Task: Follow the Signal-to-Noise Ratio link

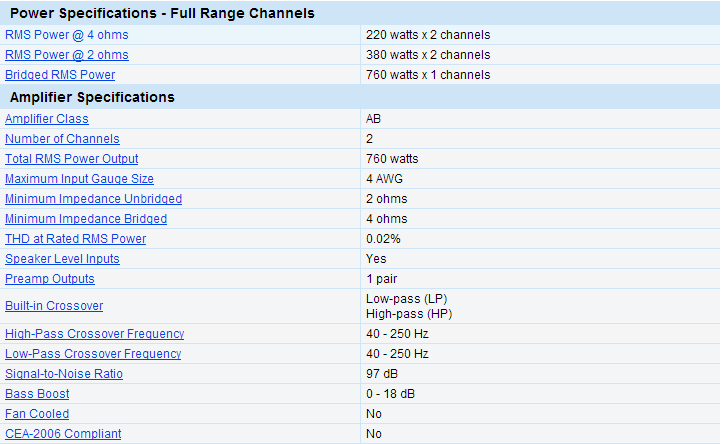Action: click(64, 374)
